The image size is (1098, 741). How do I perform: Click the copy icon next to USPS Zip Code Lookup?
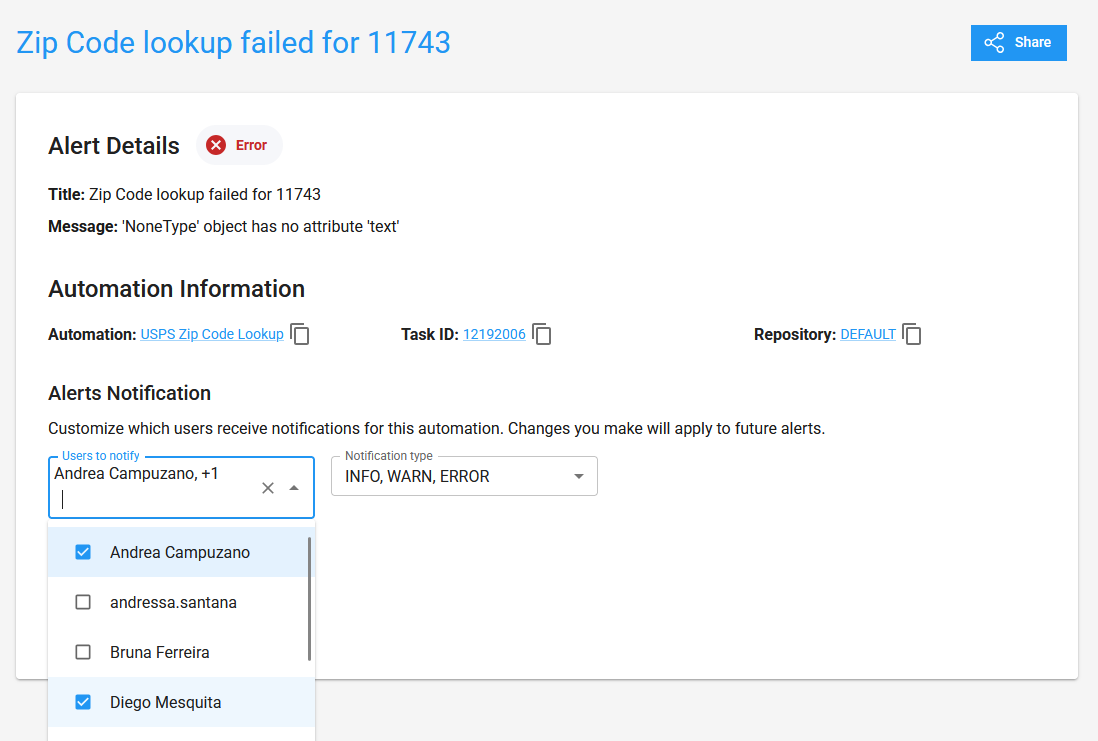tap(300, 335)
